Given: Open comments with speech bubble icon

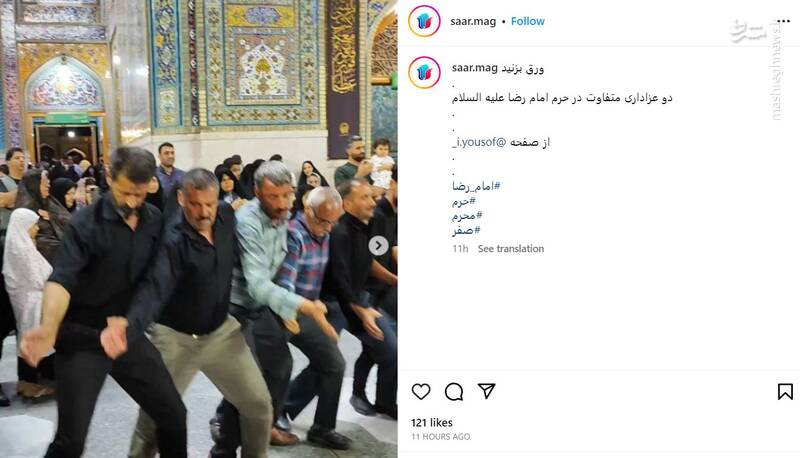Looking at the screenshot, I should (454, 392).
